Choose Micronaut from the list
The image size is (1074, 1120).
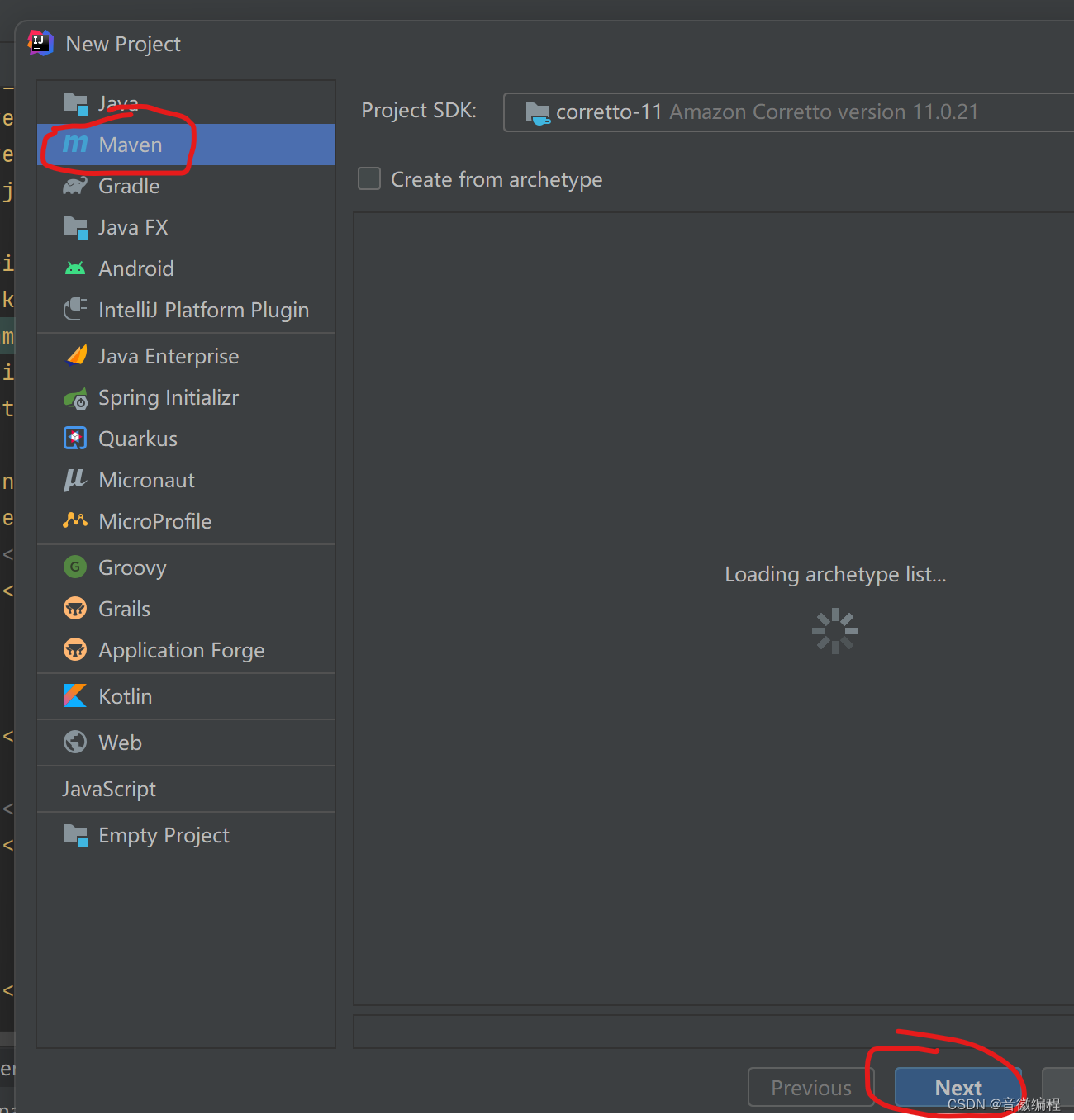point(186,480)
